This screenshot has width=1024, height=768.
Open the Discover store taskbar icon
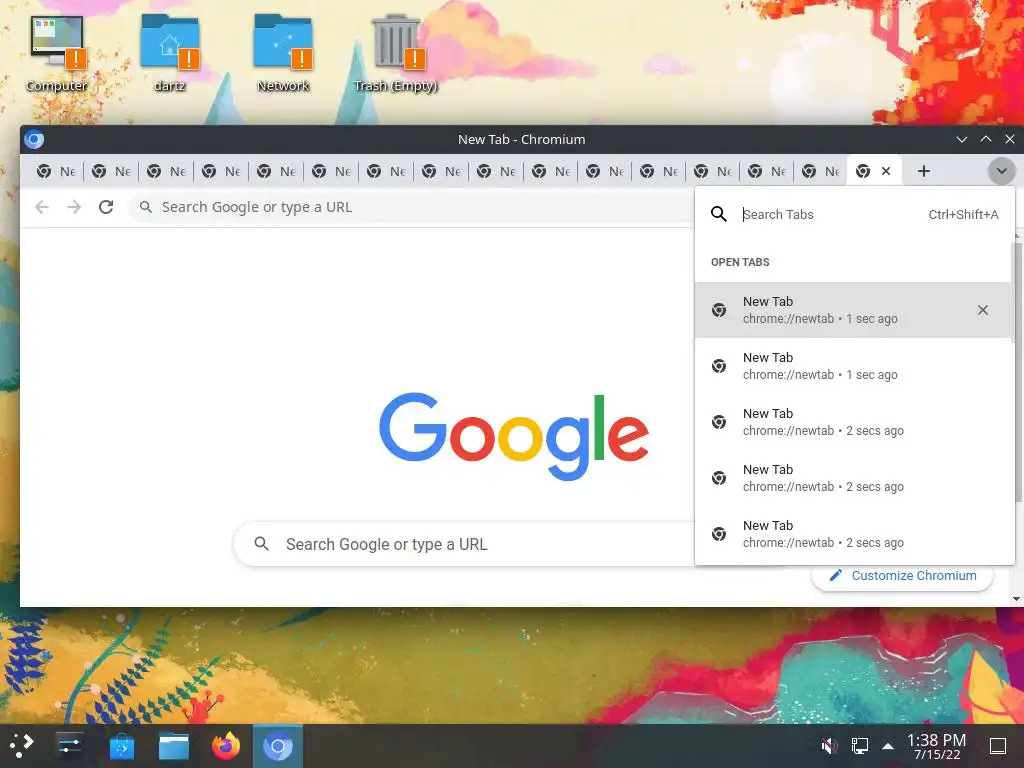pos(121,746)
